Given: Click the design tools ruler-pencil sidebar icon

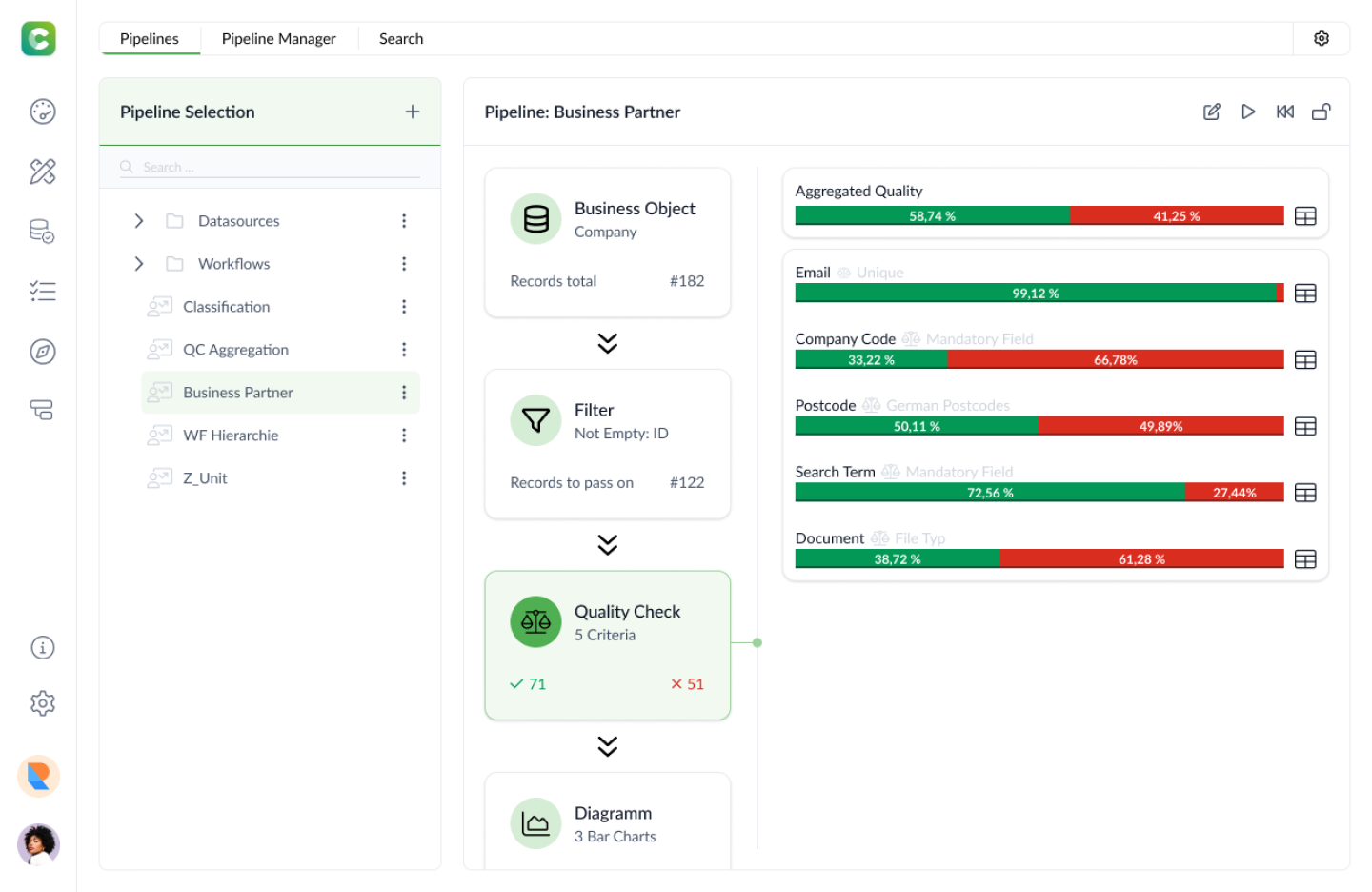Looking at the screenshot, I should tap(43, 172).
